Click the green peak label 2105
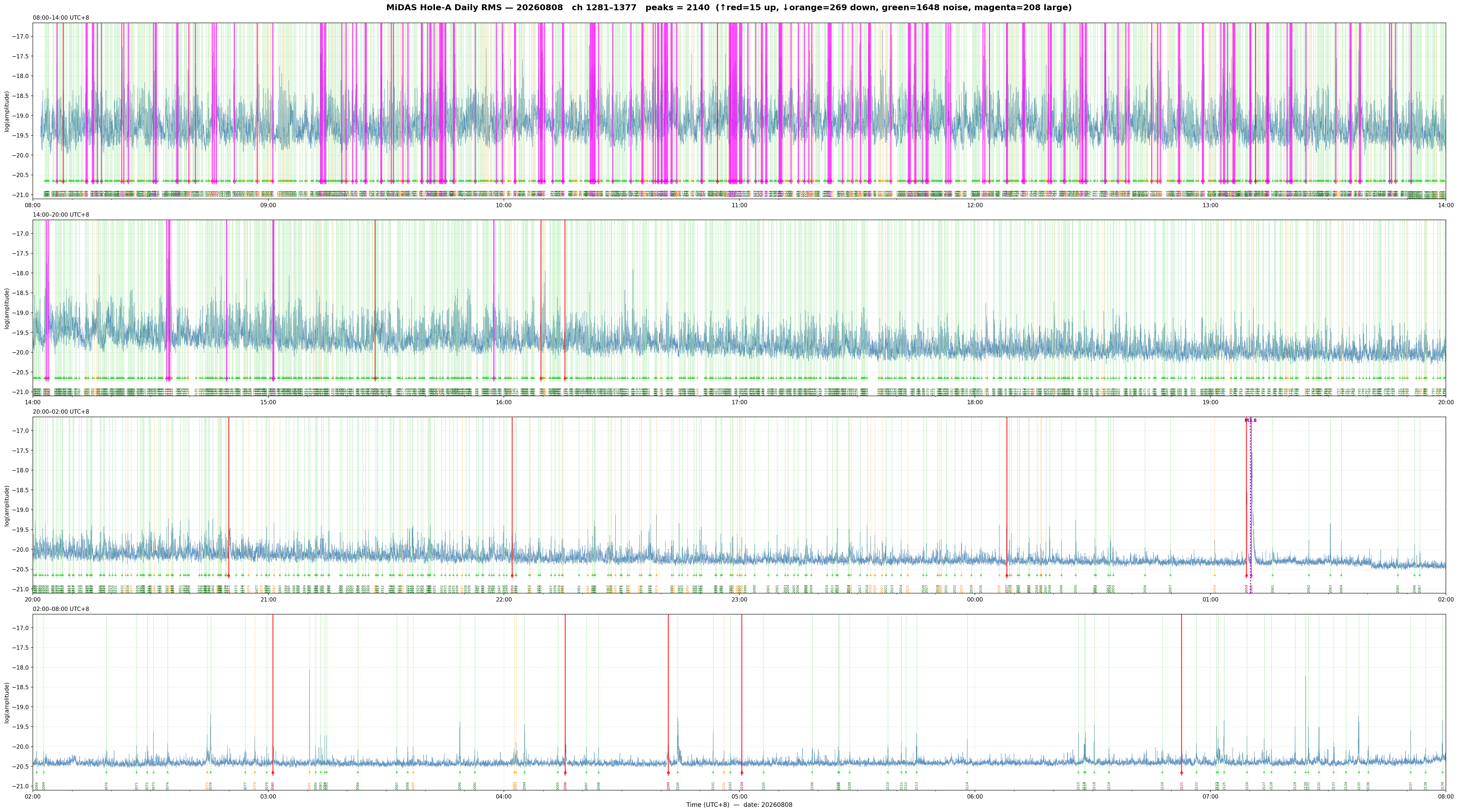This screenshot has height=812, width=1458. tap(764, 786)
